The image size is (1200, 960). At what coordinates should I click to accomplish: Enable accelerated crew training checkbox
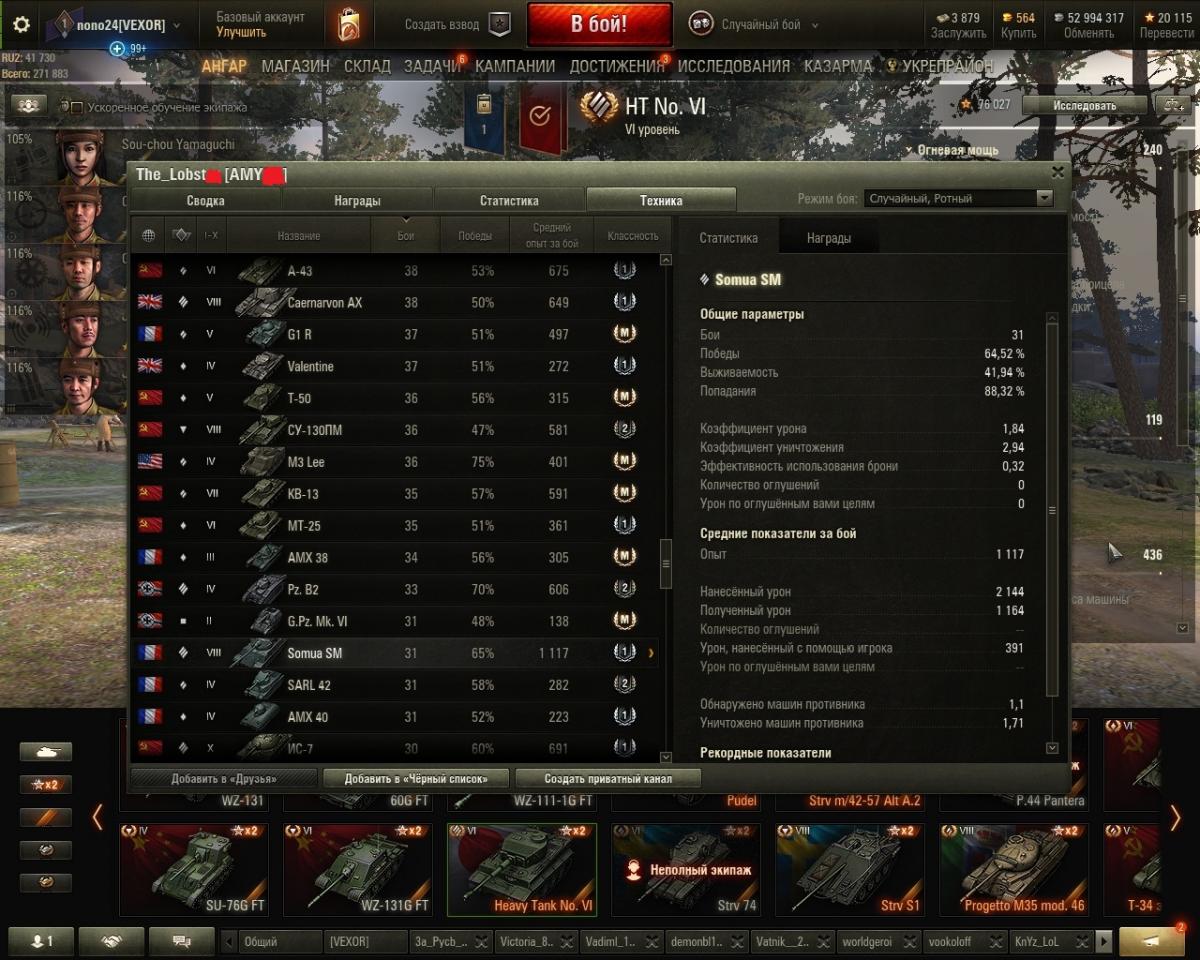tap(76, 107)
